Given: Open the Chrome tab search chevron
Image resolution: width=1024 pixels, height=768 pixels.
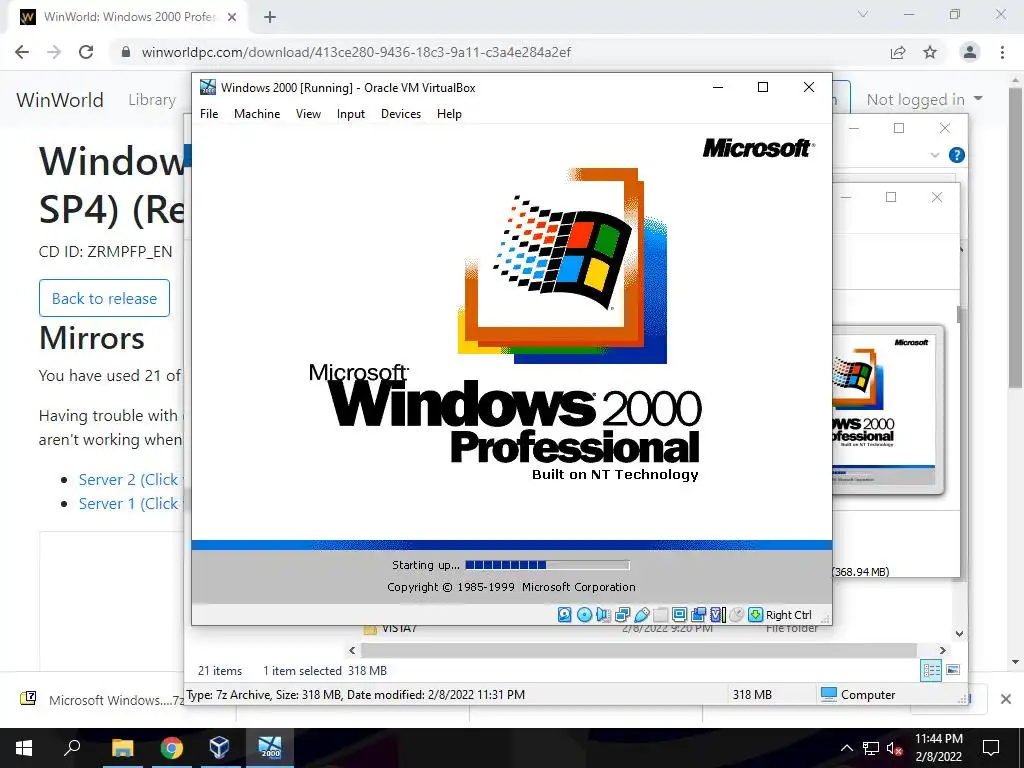Looking at the screenshot, I should (863, 14).
